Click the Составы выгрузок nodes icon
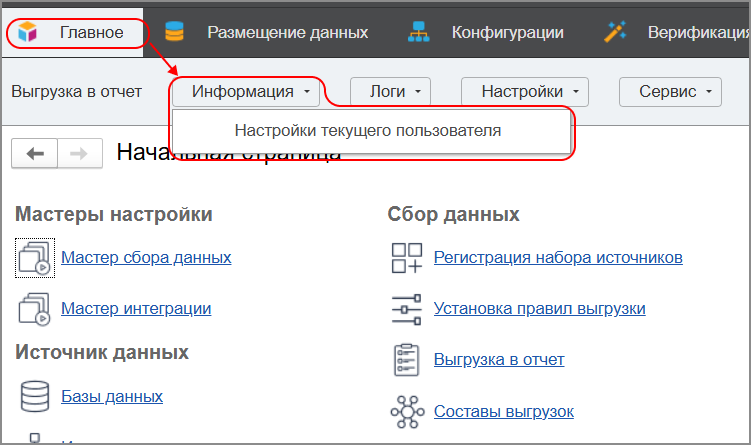751x445 pixels. pos(406,412)
